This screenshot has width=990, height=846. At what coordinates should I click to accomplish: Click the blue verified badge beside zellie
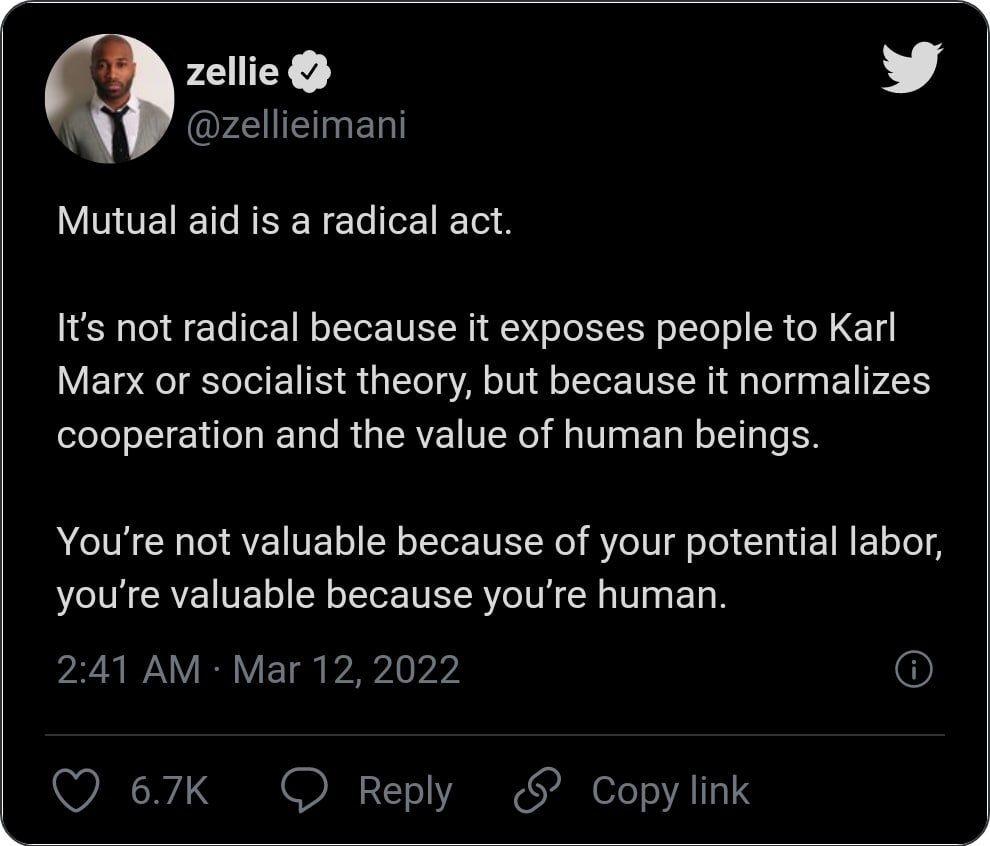pos(310,72)
